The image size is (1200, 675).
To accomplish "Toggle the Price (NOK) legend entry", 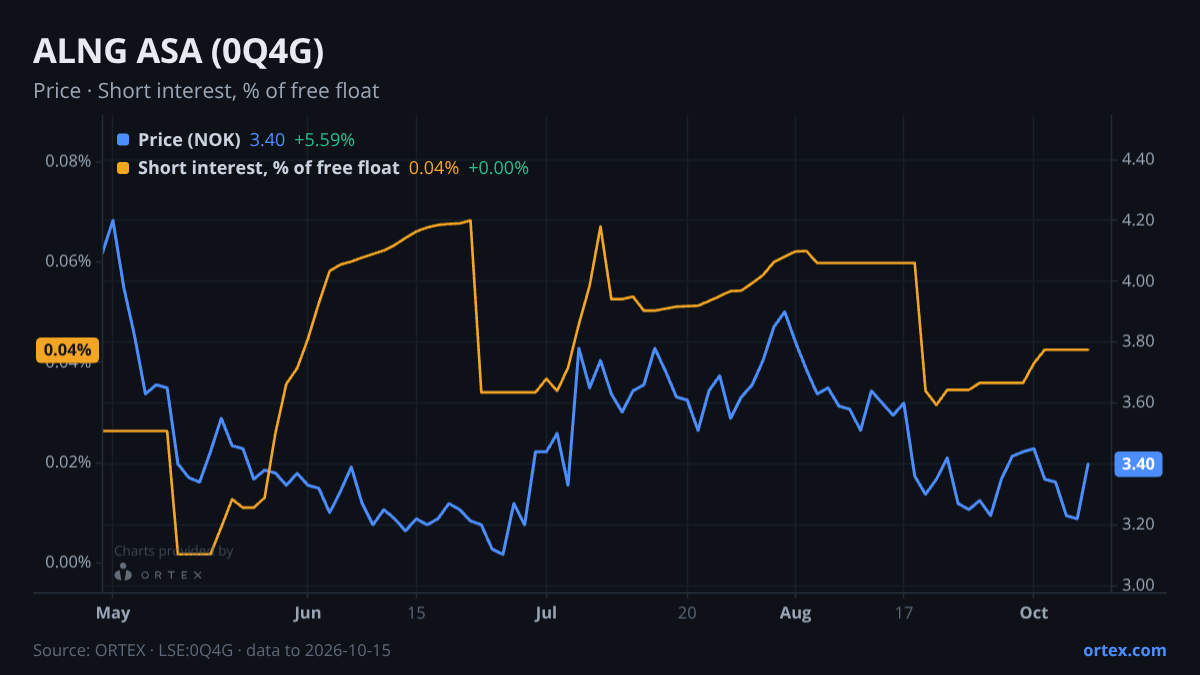I will (189, 140).
